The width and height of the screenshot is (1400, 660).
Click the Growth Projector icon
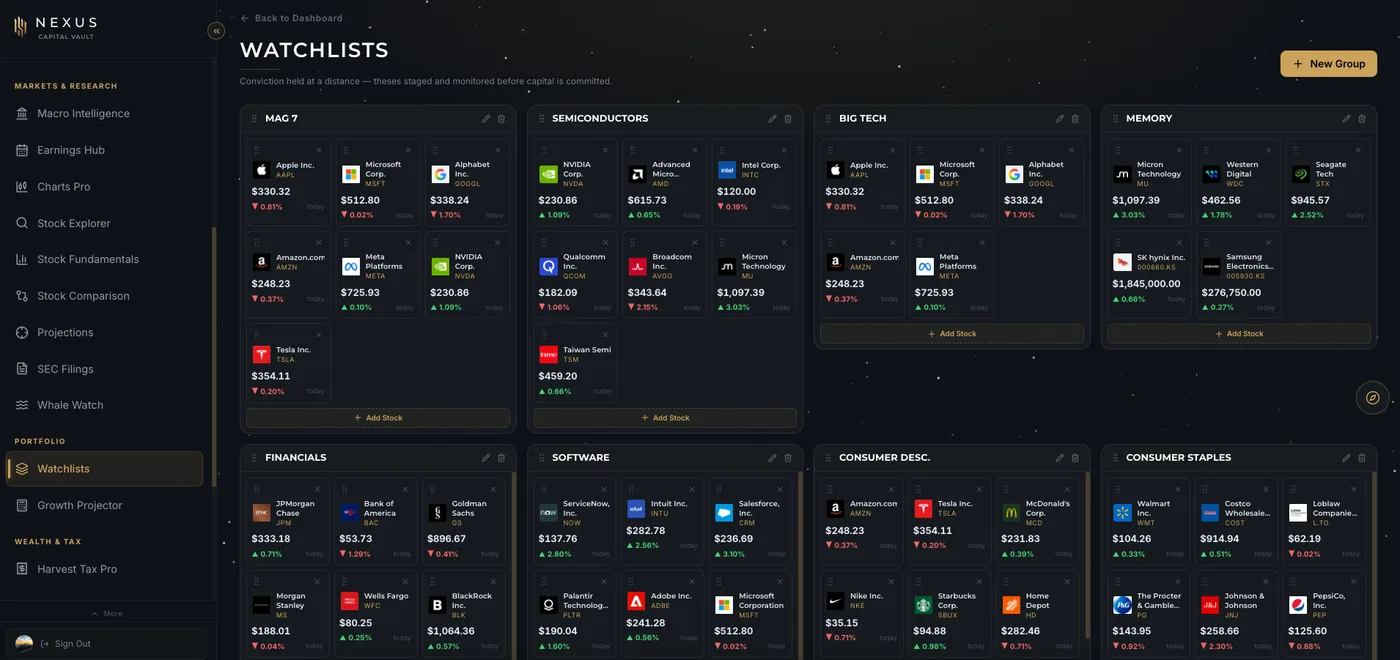point(22,506)
